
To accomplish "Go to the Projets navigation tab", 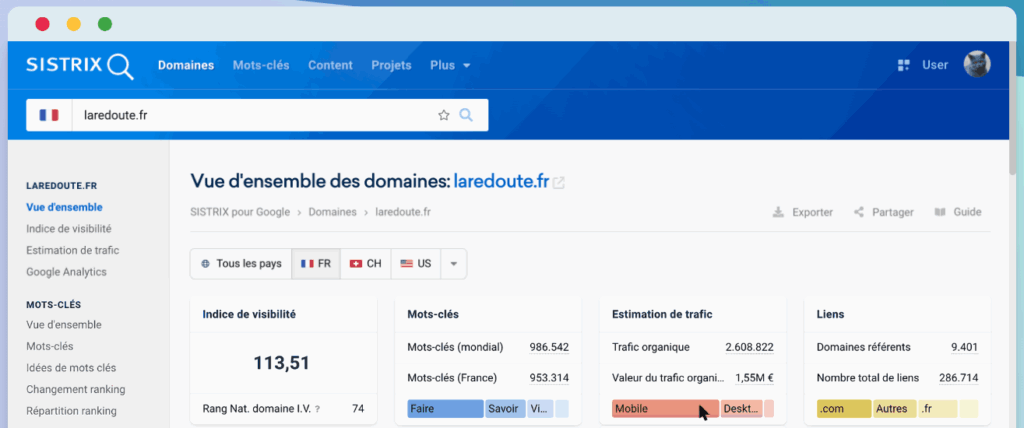I will [391, 65].
